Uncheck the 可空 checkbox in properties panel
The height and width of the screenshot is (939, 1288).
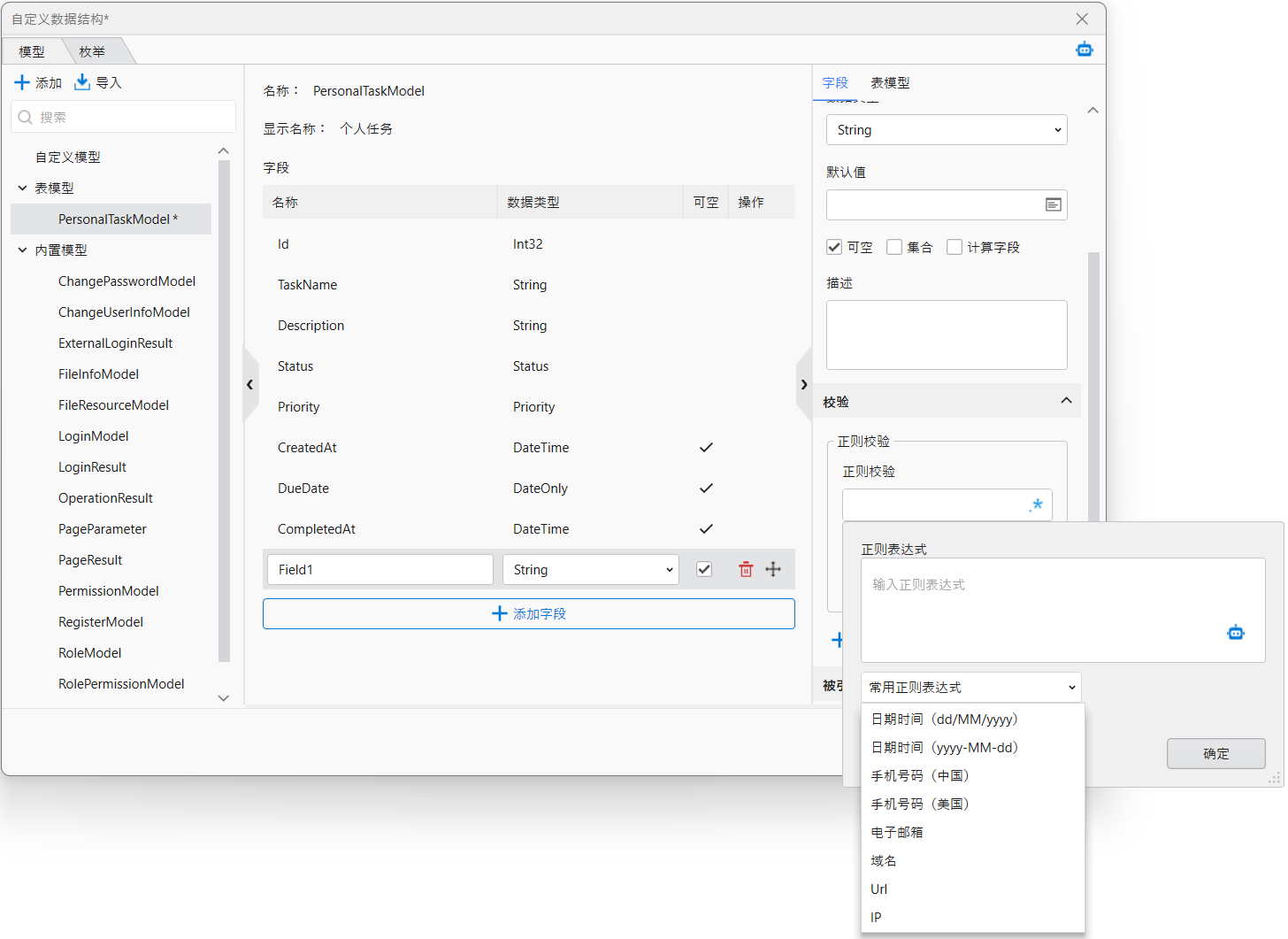click(x=834, y=247)
